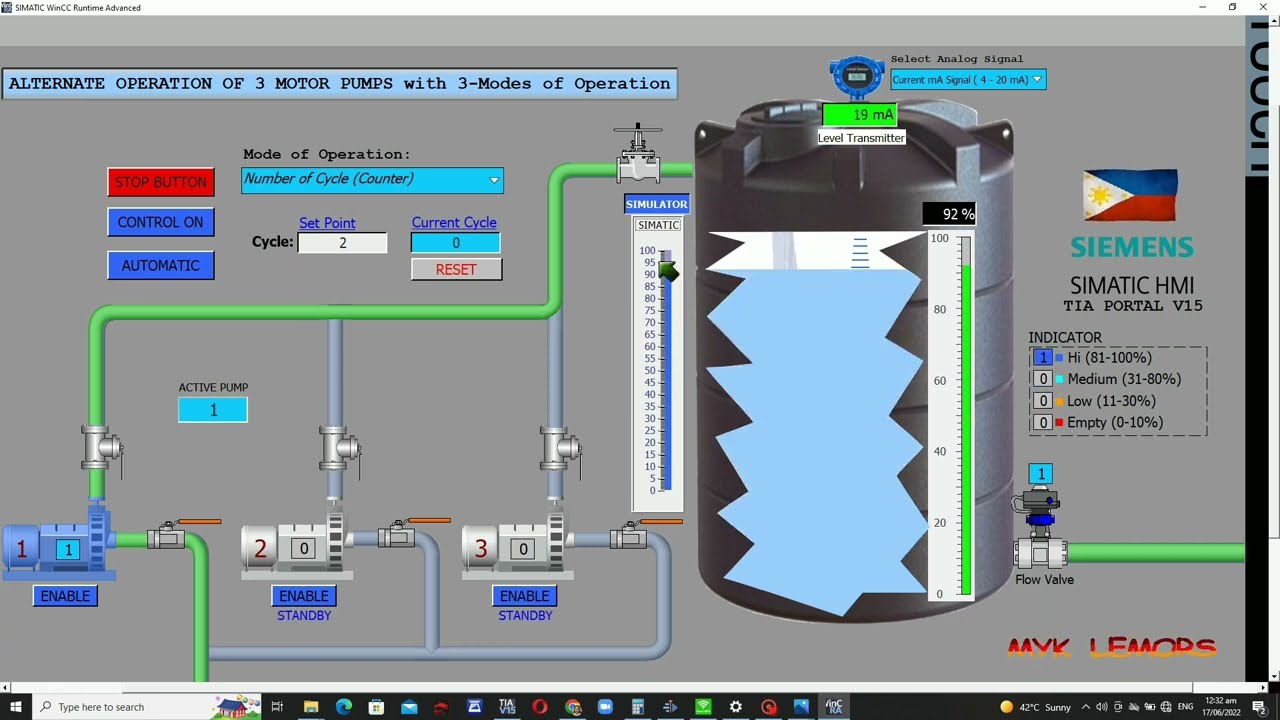Click the 19 mA transmitter reading
This screenshot has width=1280, height=720.
859,115
